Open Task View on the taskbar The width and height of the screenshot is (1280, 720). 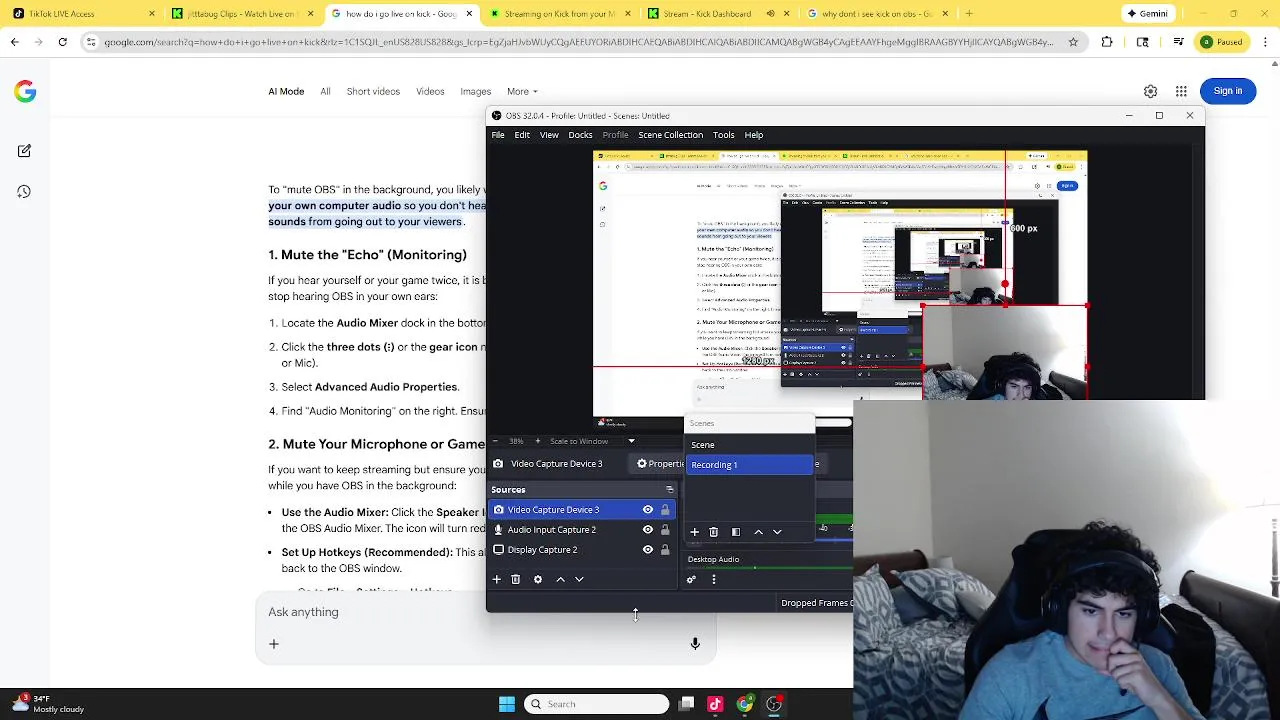click(686, 704)
